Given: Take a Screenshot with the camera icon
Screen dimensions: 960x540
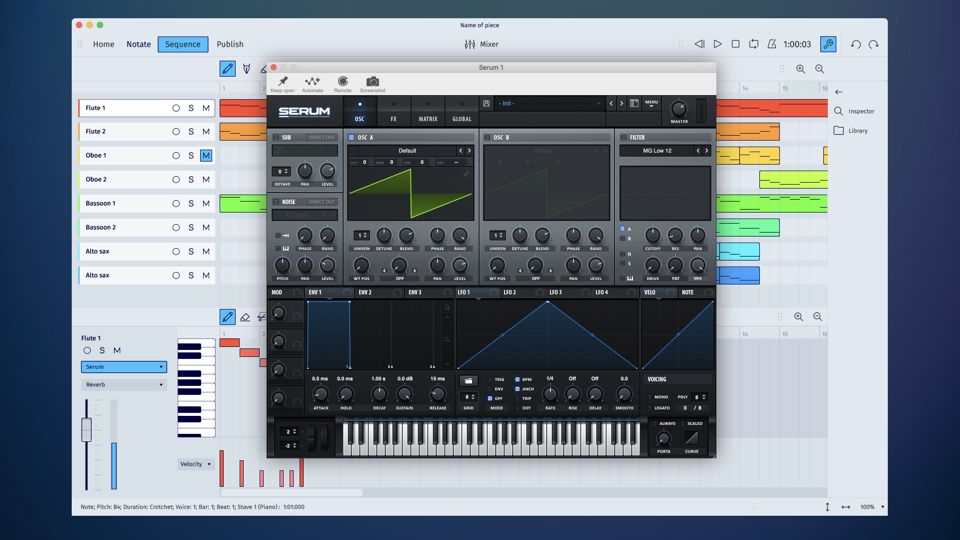Looking at the screenshot, I should click(372, 81).
